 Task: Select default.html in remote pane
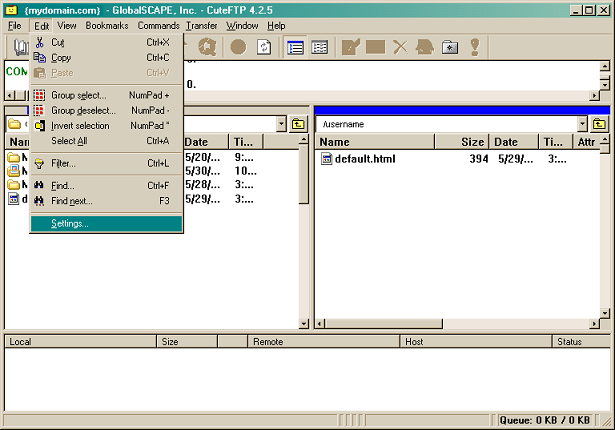point(365,159)
